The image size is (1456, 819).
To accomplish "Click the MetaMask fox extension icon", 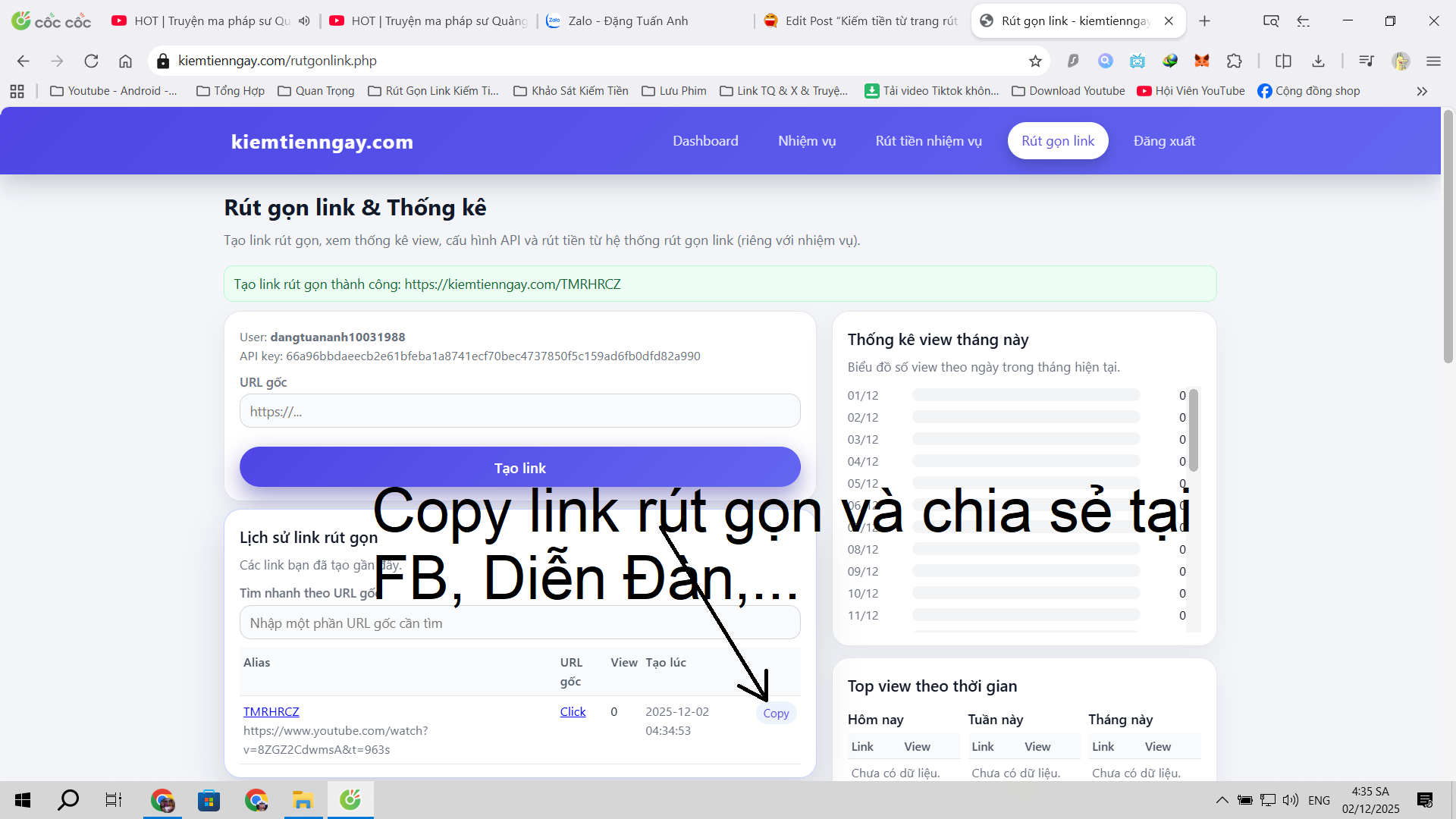I will (x=1202, y=61).
